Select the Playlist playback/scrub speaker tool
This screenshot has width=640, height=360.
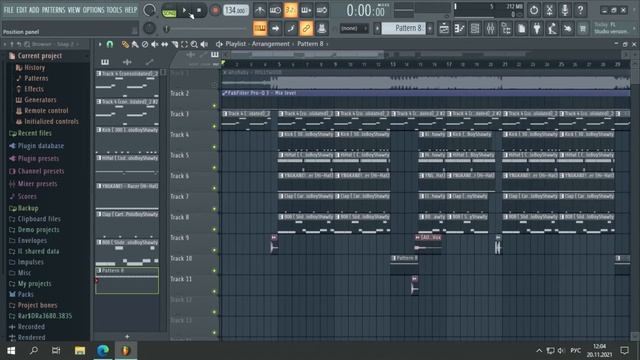tap(204, 44)
